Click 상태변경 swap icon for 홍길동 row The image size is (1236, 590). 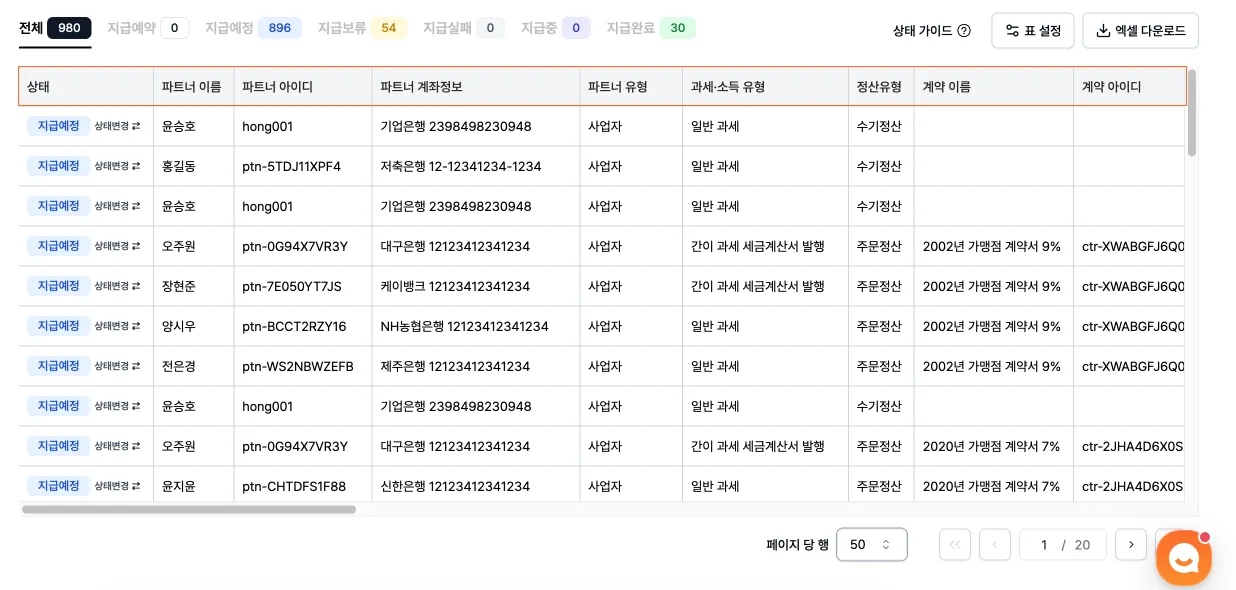click(x=136, y=166)
